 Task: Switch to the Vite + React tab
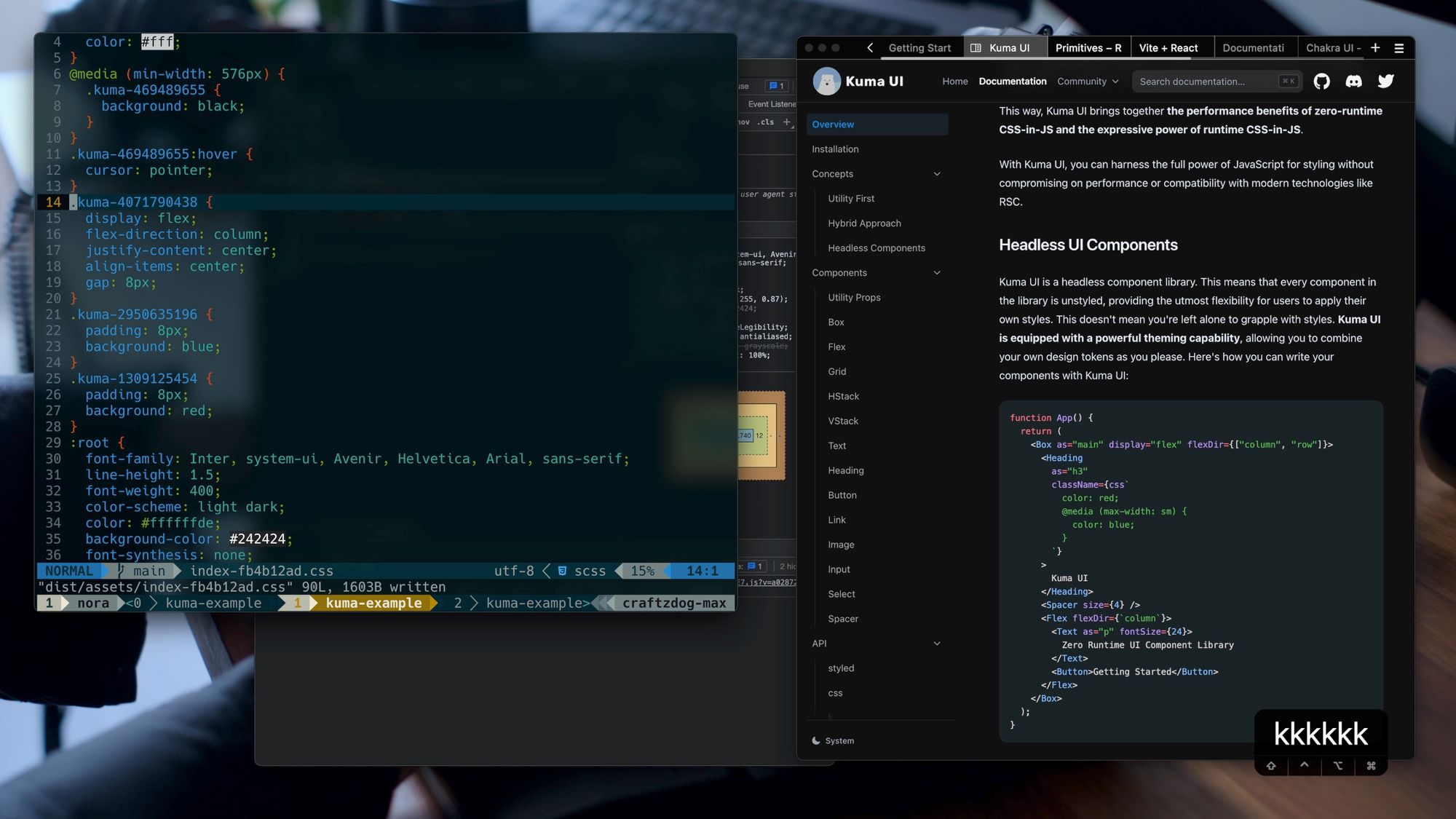[1168, 48]
